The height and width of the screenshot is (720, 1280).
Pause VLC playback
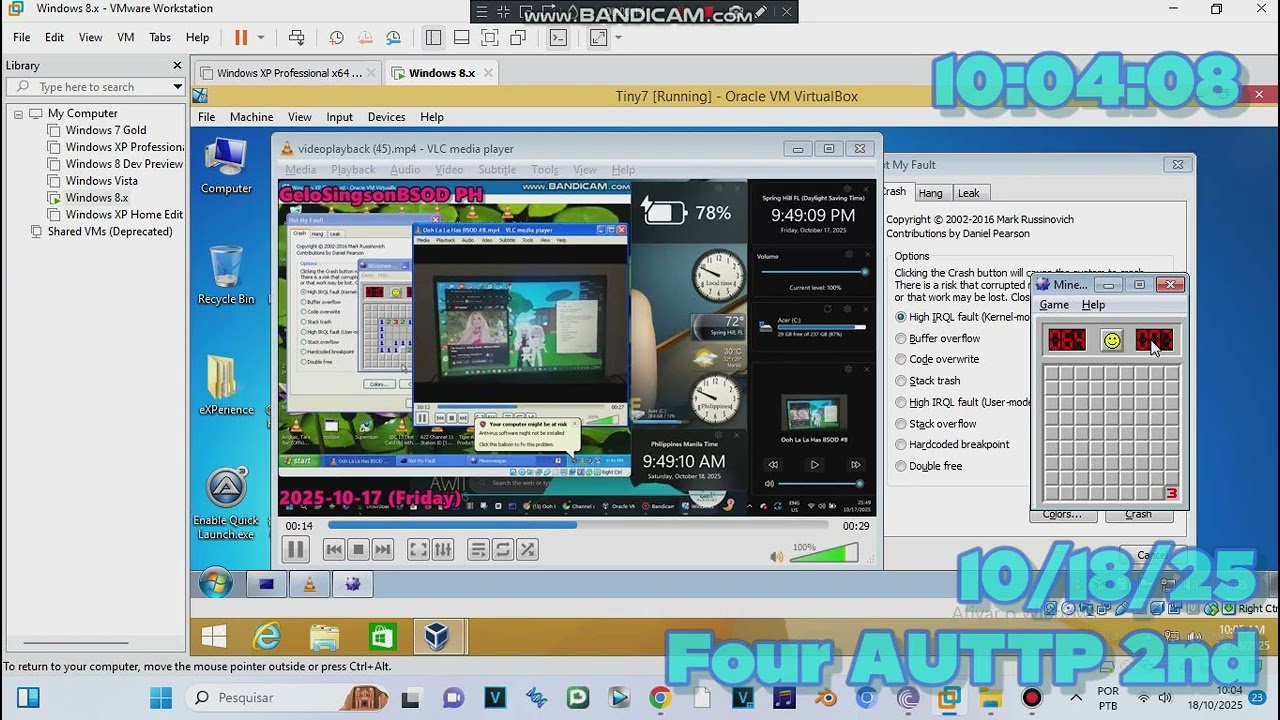pyautogui.click(x=295, y=549)
